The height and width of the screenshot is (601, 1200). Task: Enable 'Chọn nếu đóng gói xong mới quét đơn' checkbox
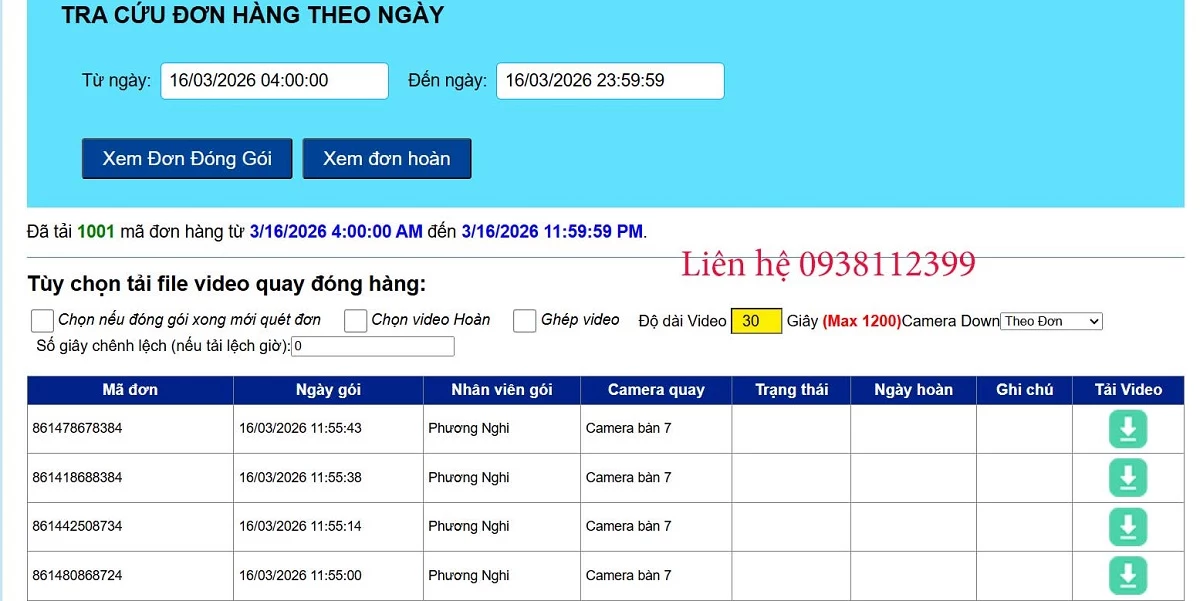click(x=41, y=320)
